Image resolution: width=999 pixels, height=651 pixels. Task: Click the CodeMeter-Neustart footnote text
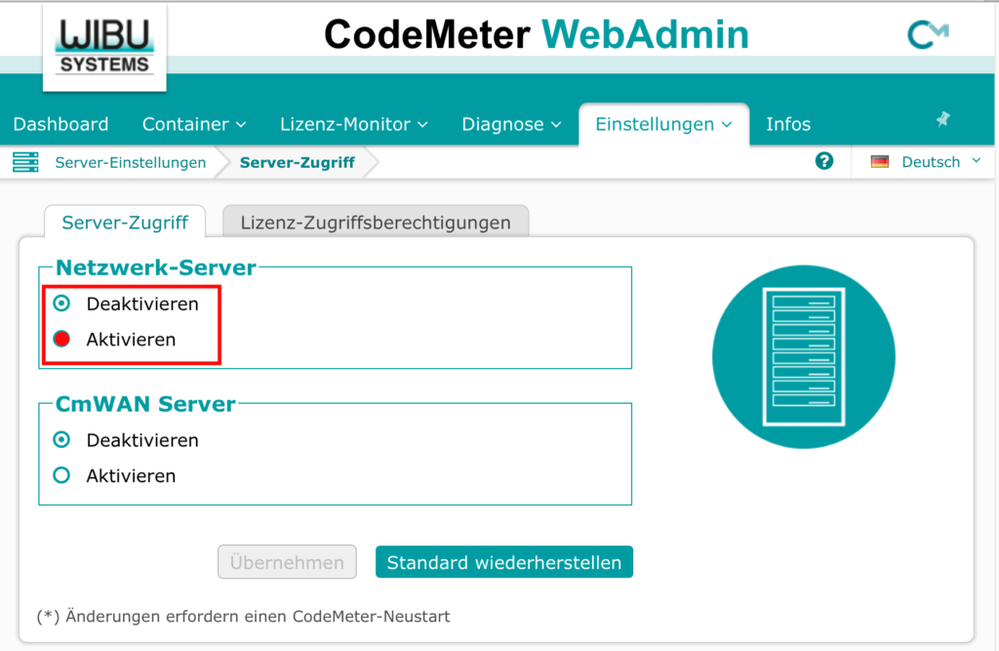coord(243,616)
